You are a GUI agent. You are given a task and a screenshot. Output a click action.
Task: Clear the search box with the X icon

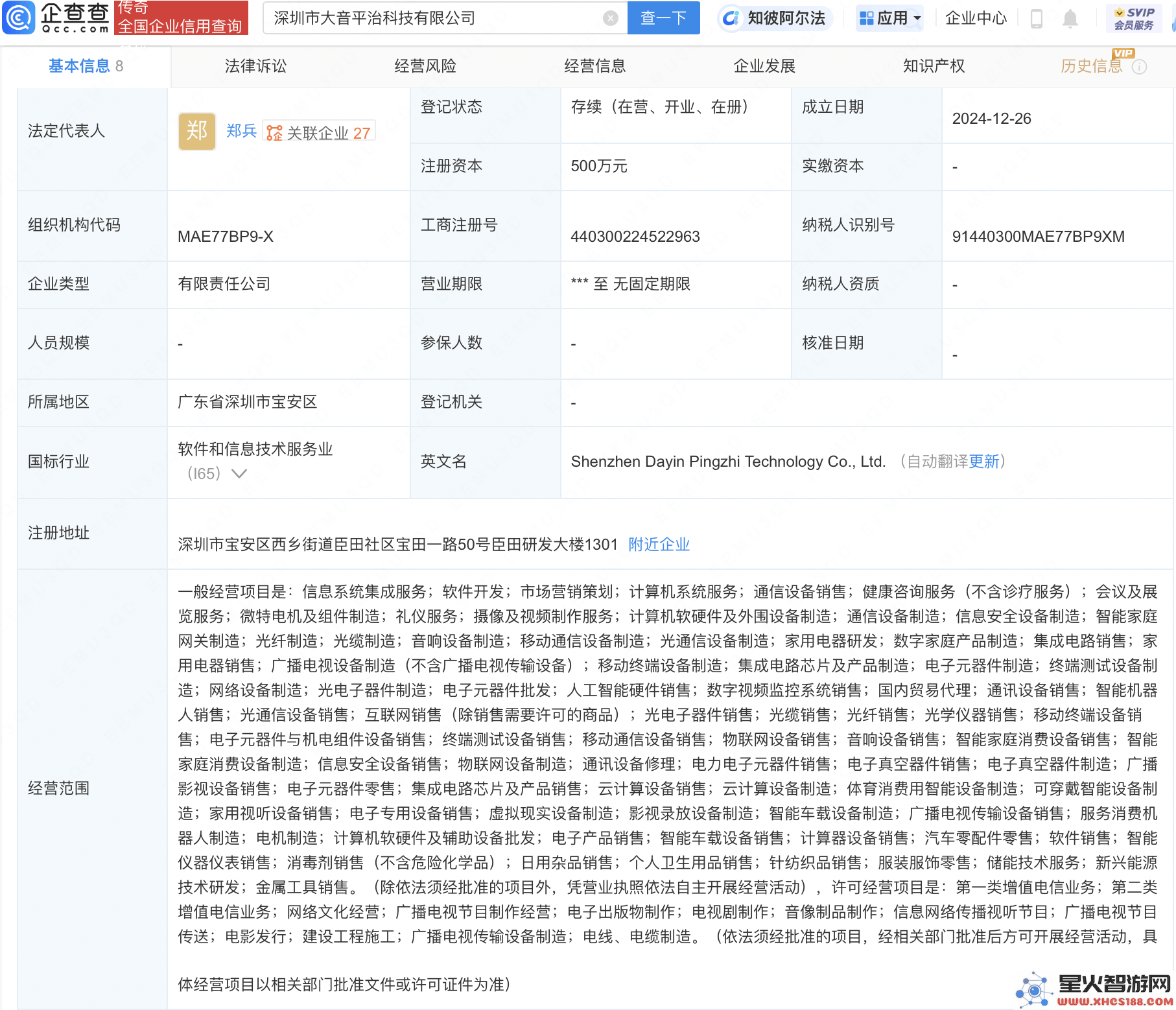(610, 18)
